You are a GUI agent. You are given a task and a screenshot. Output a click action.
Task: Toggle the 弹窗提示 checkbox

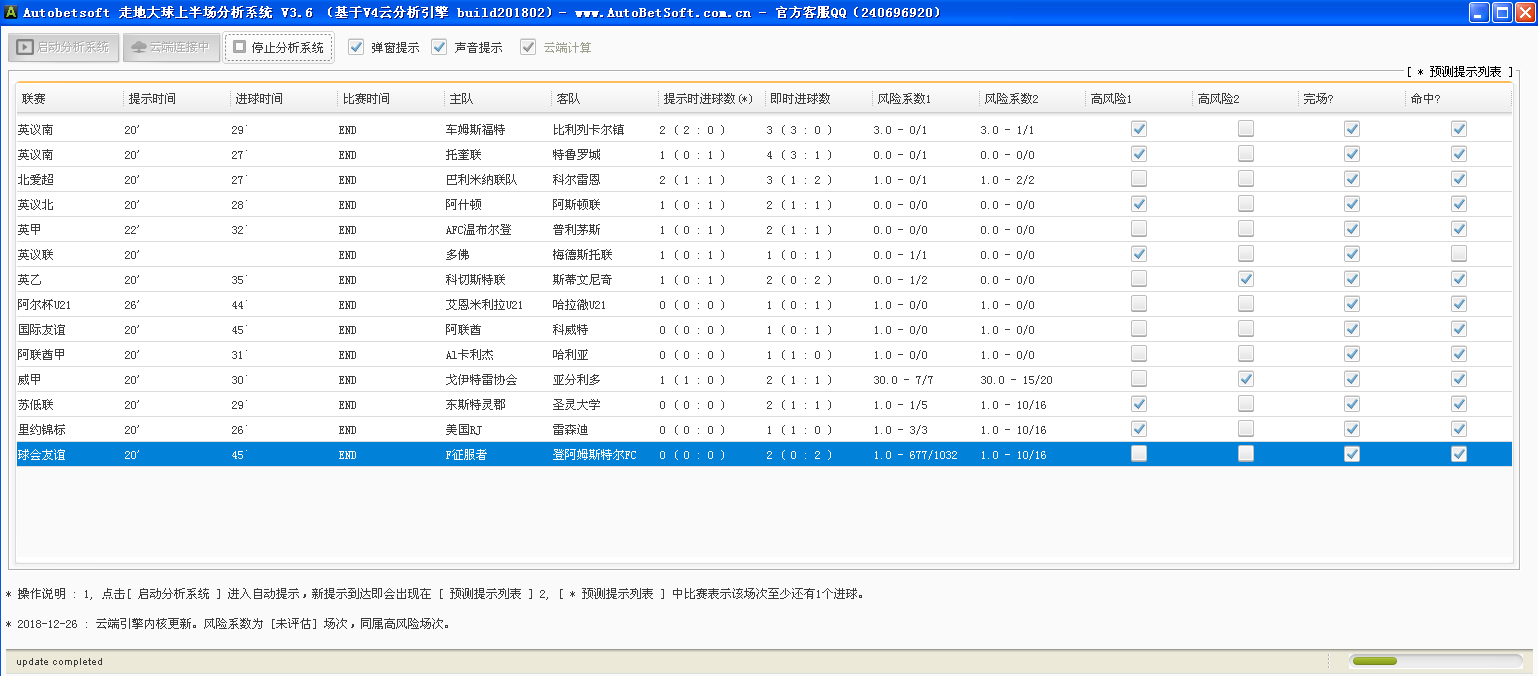[356, 47]
